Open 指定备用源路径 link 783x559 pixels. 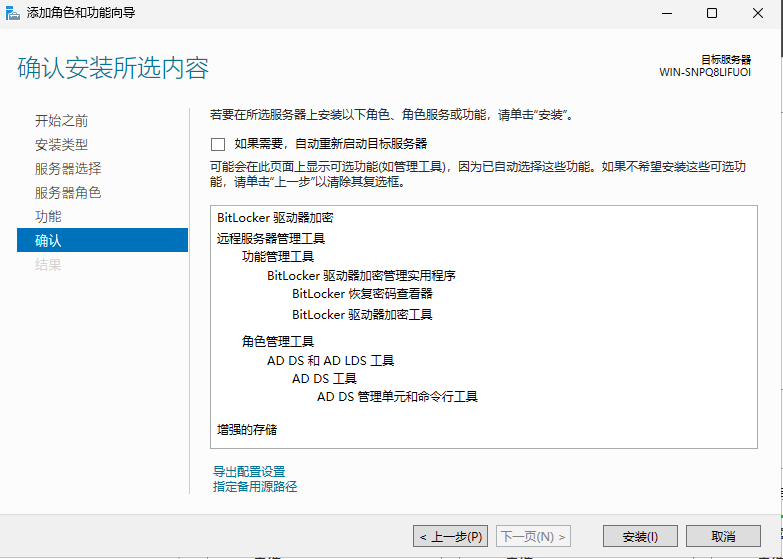tap(255, 486)
